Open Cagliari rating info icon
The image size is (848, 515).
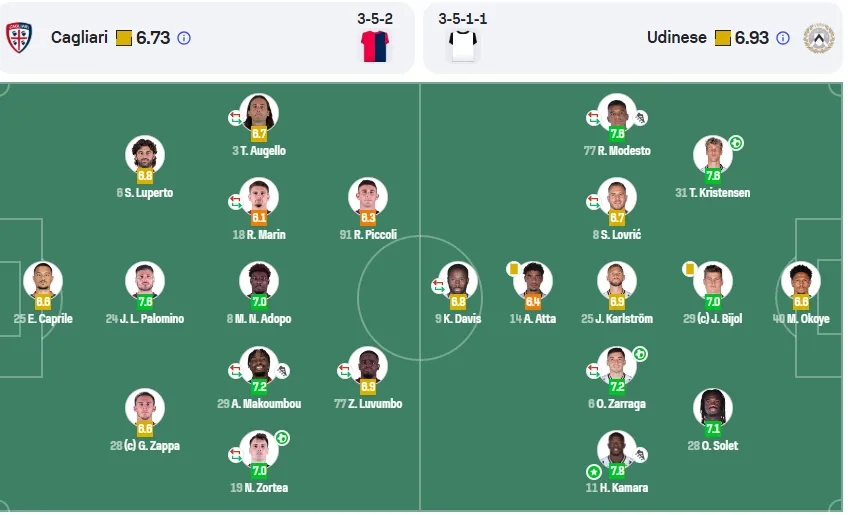184,38
